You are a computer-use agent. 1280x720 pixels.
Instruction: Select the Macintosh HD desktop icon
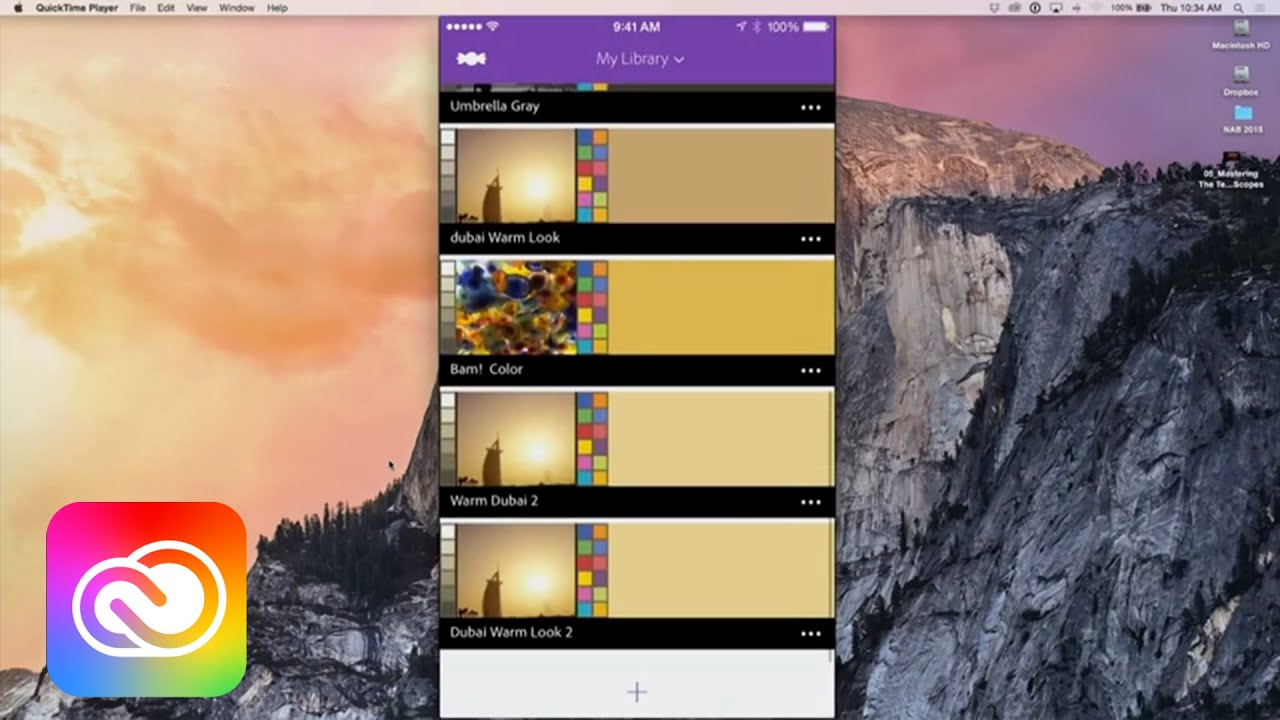(x=1241, y=34)
